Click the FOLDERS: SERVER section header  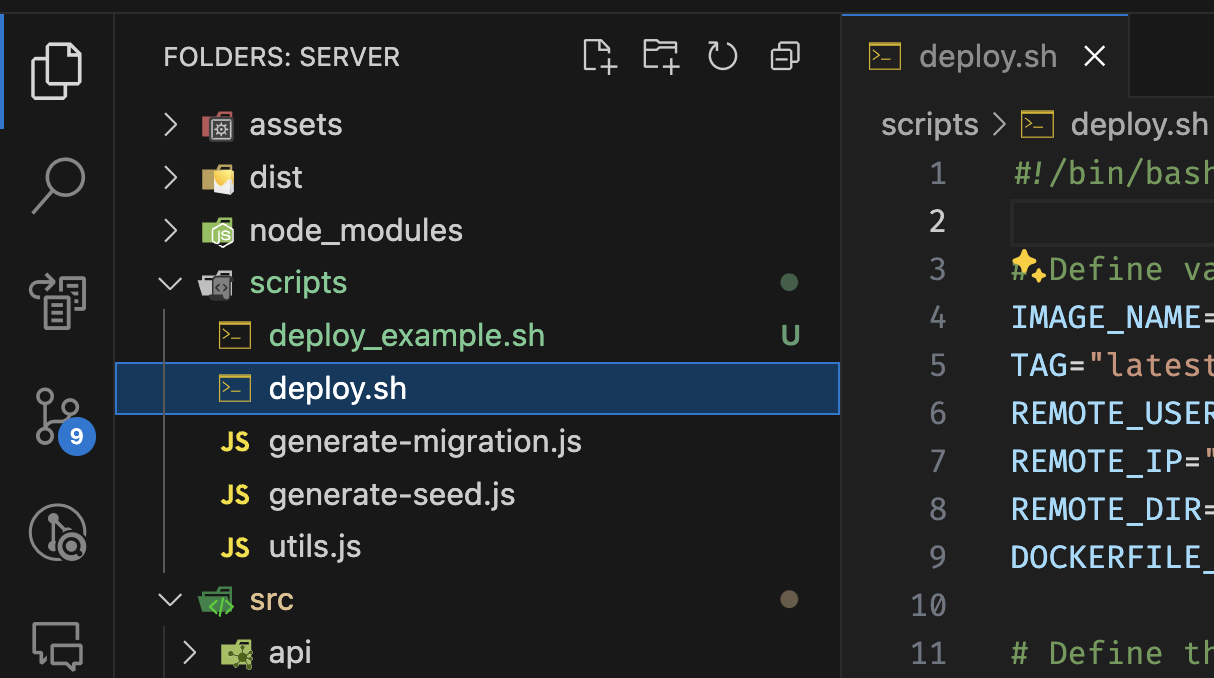click(282, 57)
